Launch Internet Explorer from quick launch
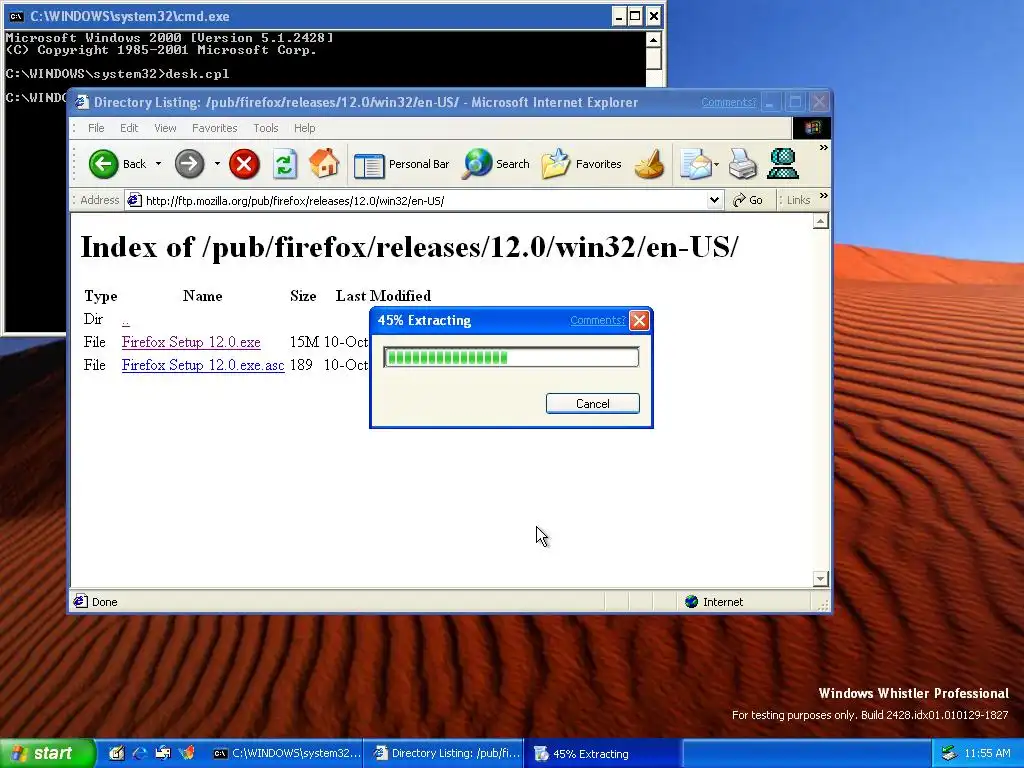1024x768 pixels. click(140, 753)
